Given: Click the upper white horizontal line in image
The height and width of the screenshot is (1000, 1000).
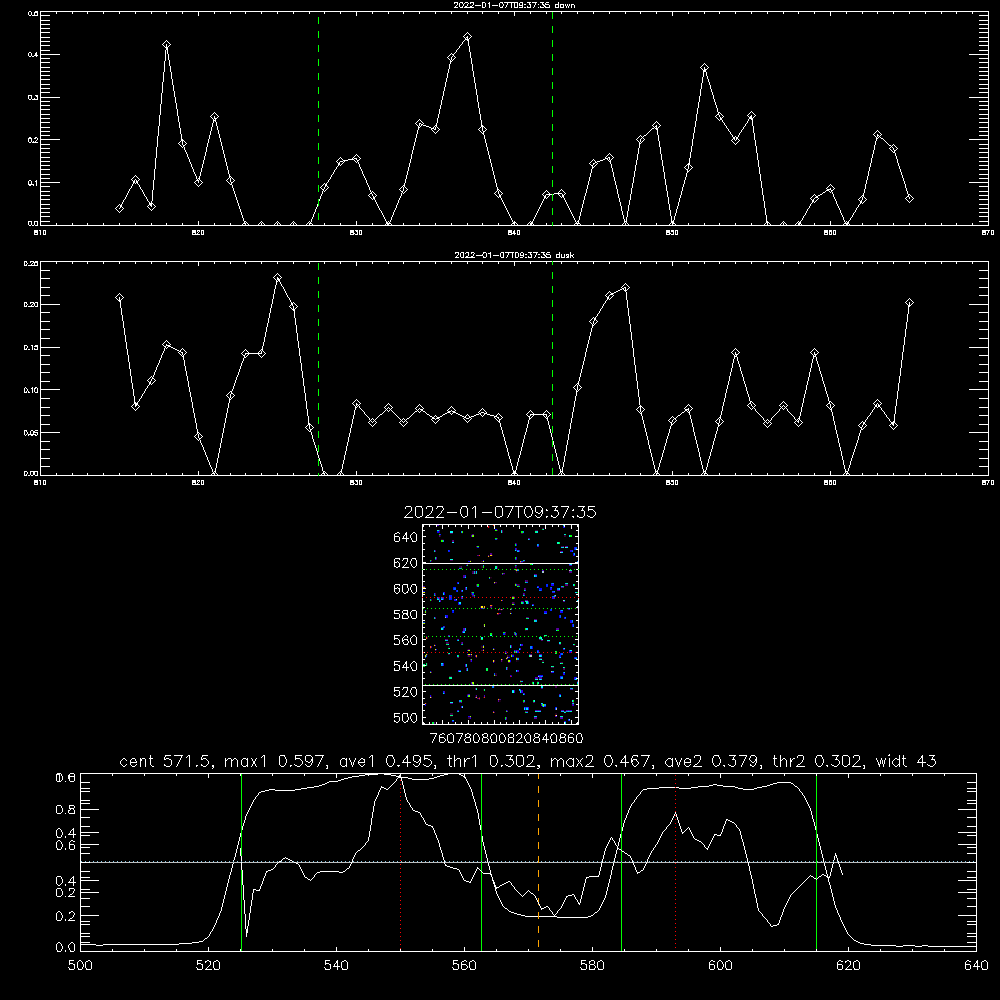Looking at the screenshot, I should [x=500, y=563].
